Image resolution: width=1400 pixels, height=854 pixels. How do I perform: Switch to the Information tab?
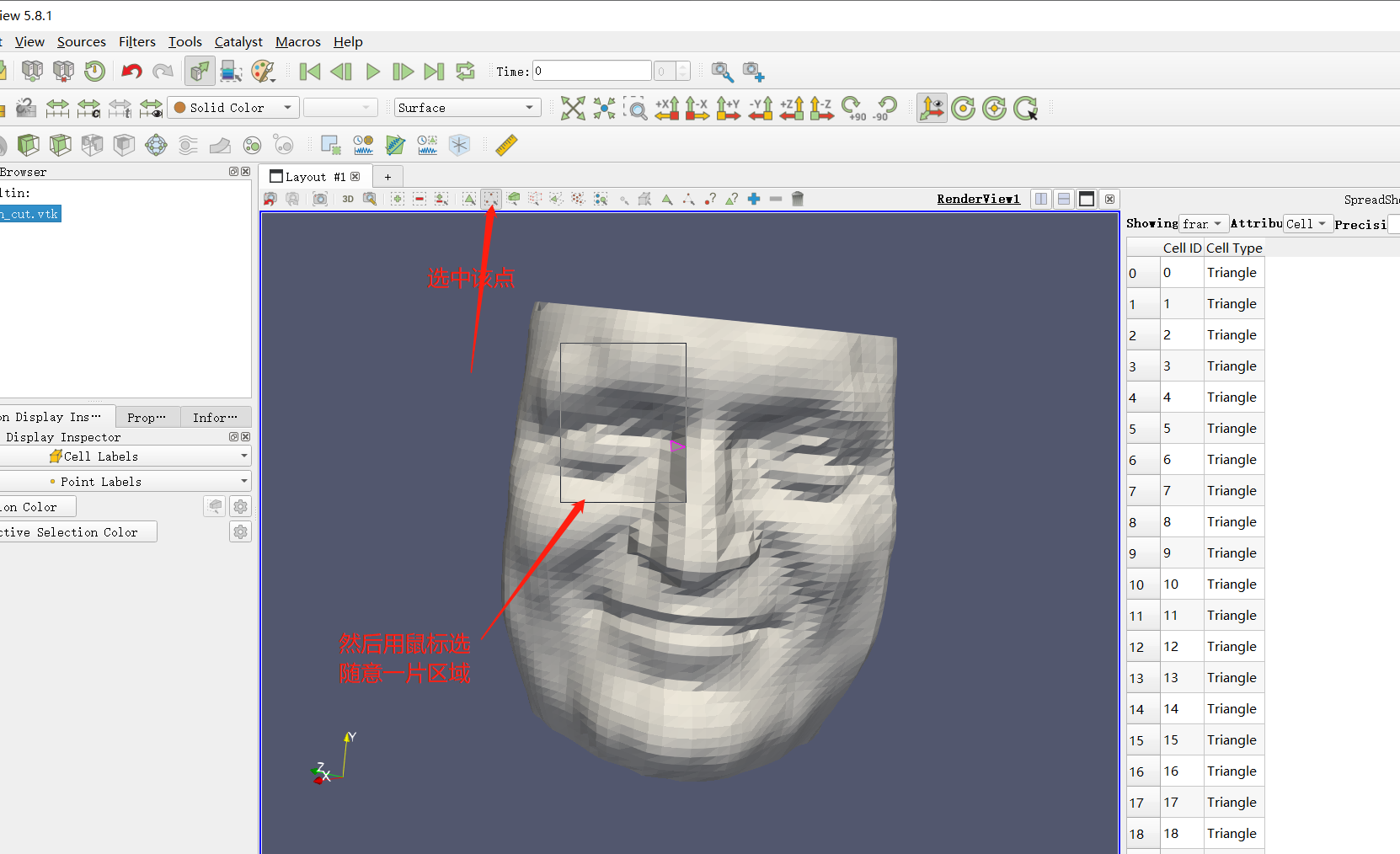[216, 417]
